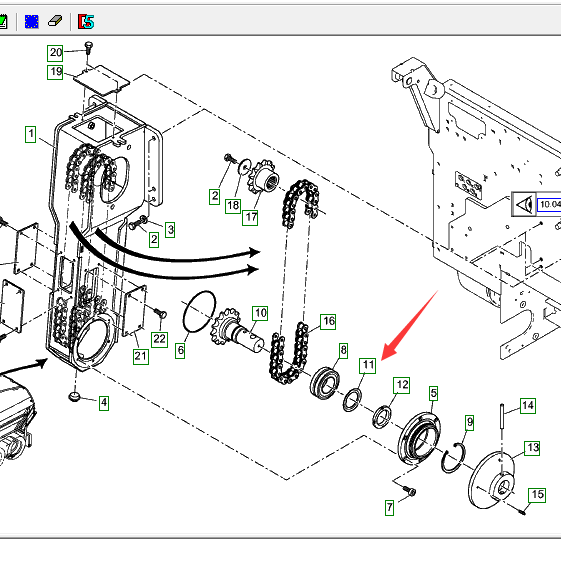Click the green notepad toolbar icon
This screenshot has width=561, height=574.
point(3,22)
